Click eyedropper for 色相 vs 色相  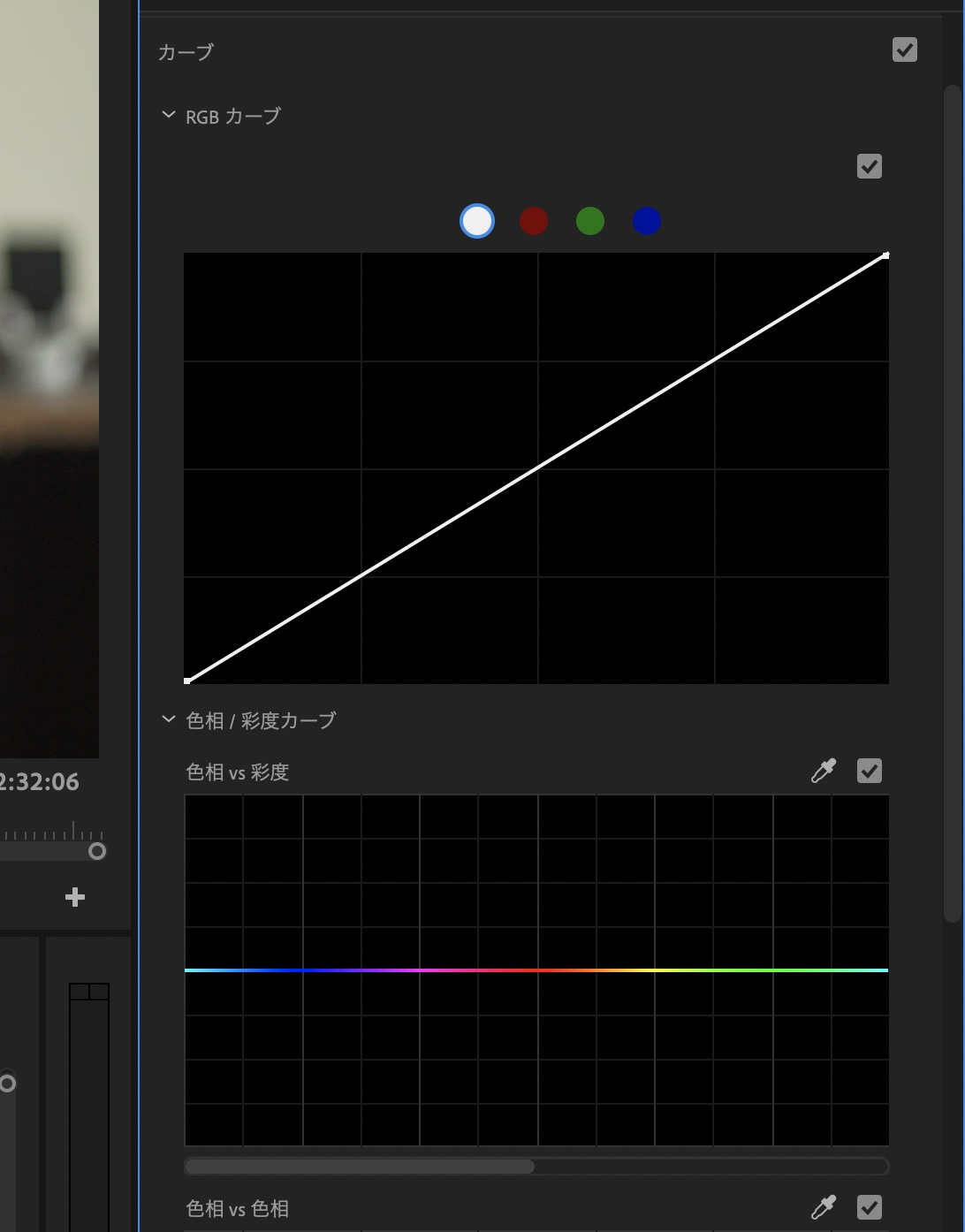[x=824, y=1207]
